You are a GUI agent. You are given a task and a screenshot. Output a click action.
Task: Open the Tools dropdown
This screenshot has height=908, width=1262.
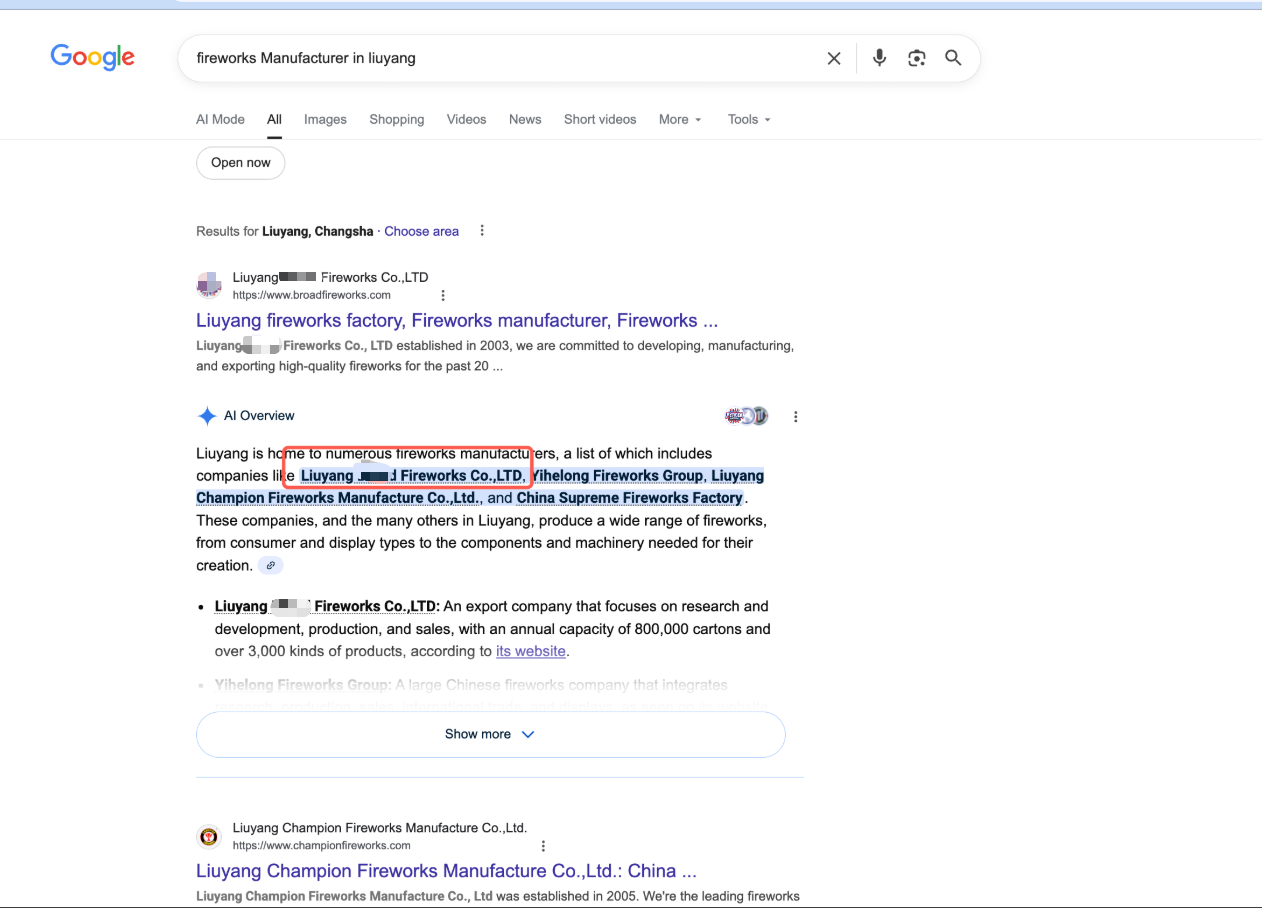[749, 119]
